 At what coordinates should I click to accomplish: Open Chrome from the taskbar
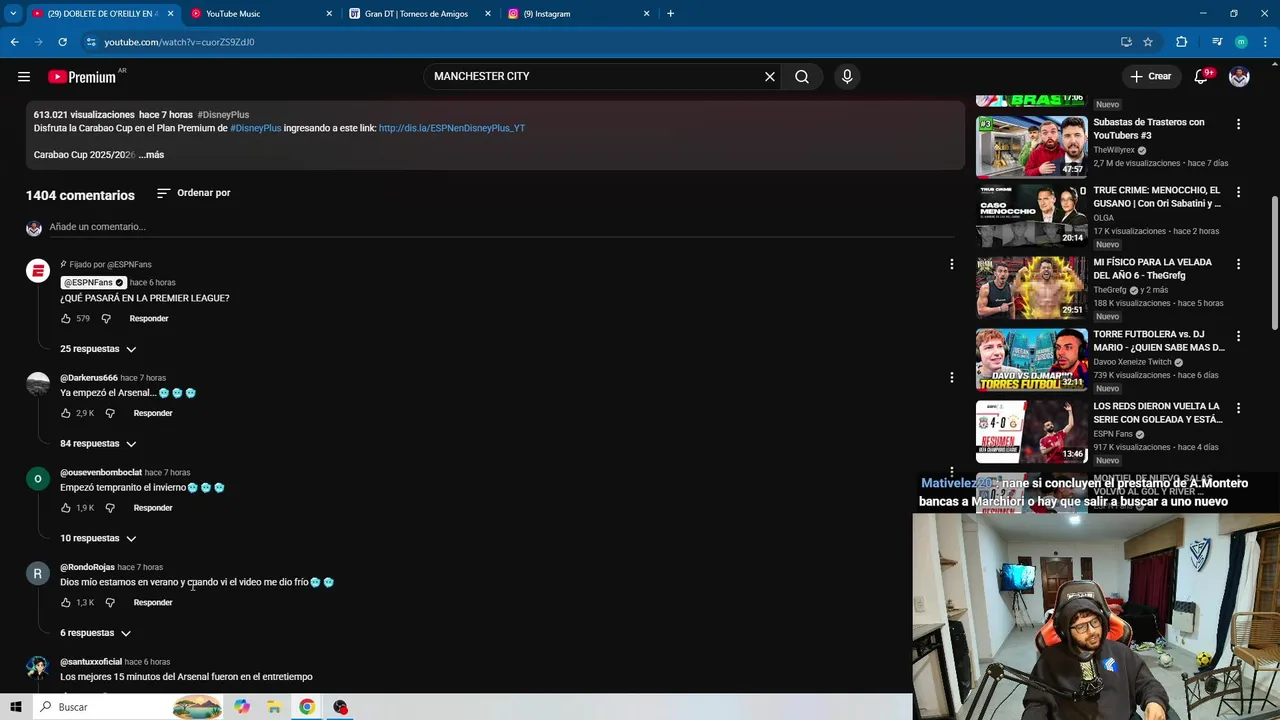point(307,707)
